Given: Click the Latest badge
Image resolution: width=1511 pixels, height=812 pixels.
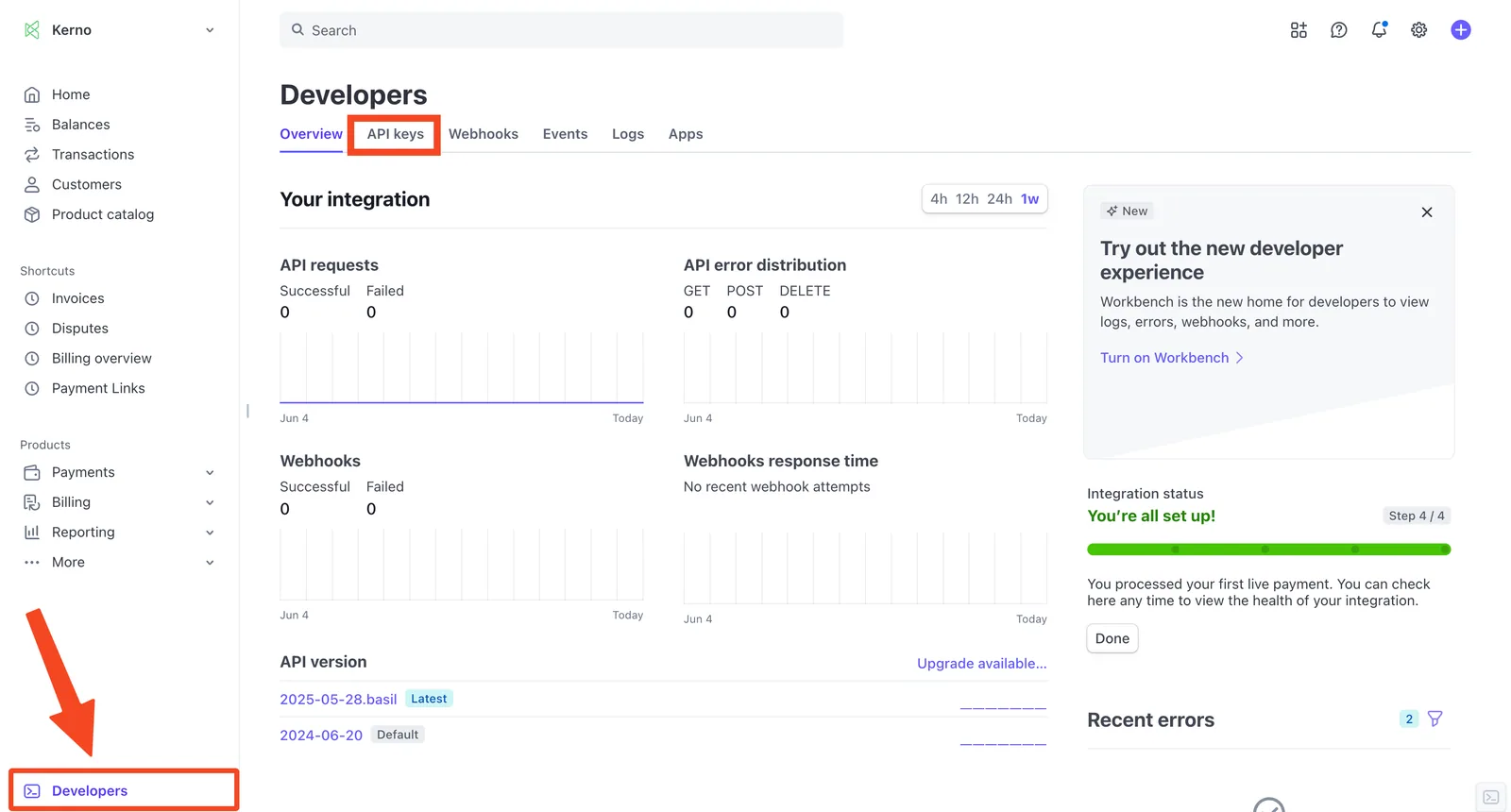Looking at the screenshot, I should [x=429, y=699].
